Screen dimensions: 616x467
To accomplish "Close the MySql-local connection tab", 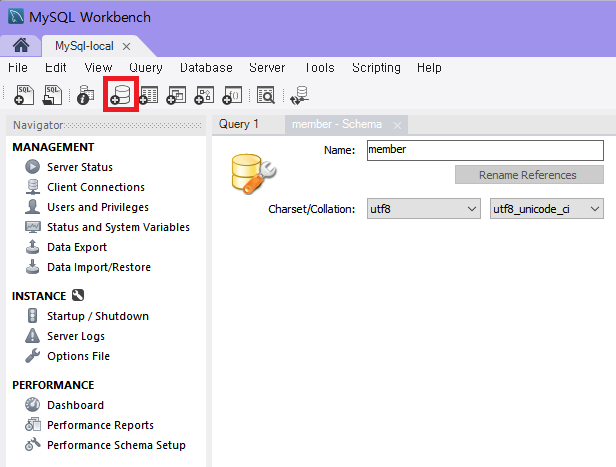I will (126, 47).
